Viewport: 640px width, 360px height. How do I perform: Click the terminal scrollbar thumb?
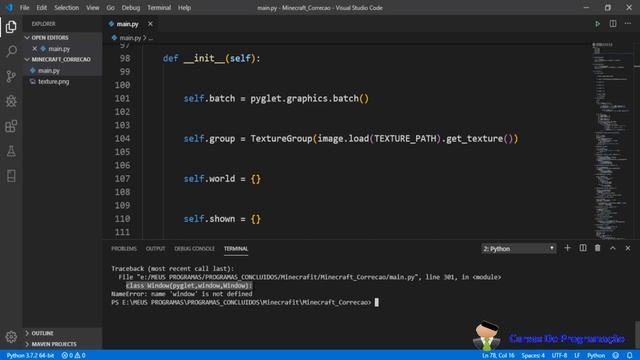[637, 335]
